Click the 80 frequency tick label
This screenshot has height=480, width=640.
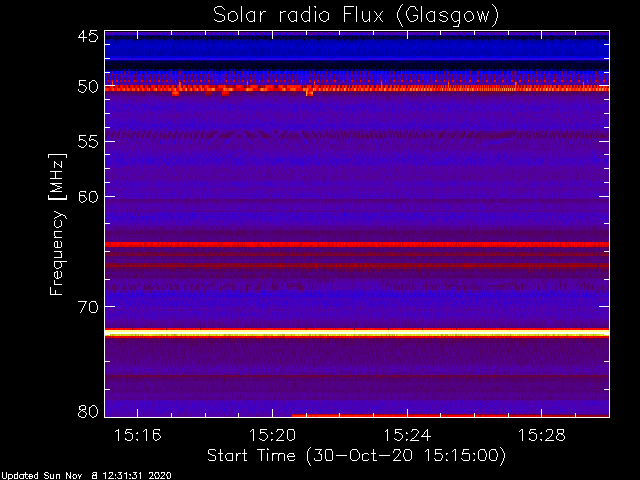pos(88,411)
